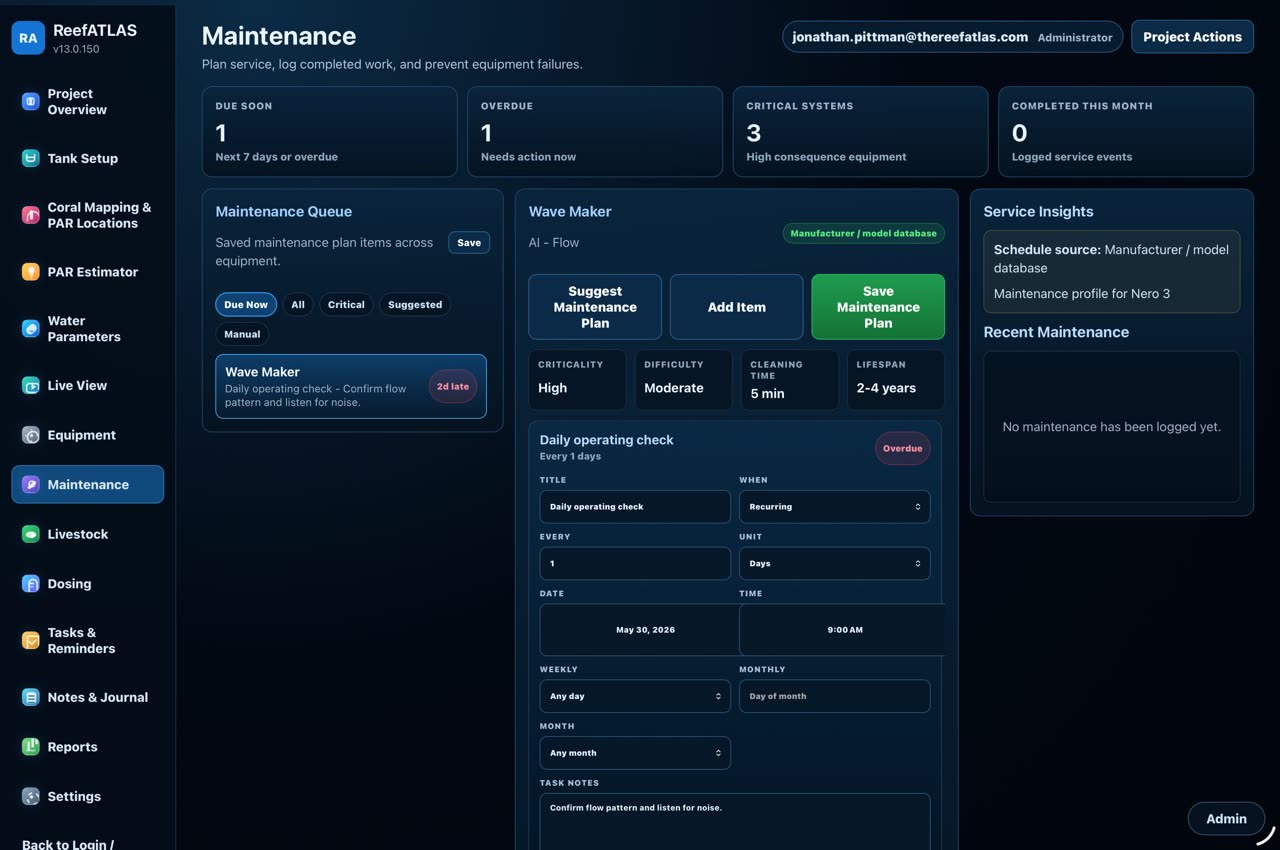The image size is (1280, 850).
Task: Filter the queue by Suggested
Action: (415, 304)
